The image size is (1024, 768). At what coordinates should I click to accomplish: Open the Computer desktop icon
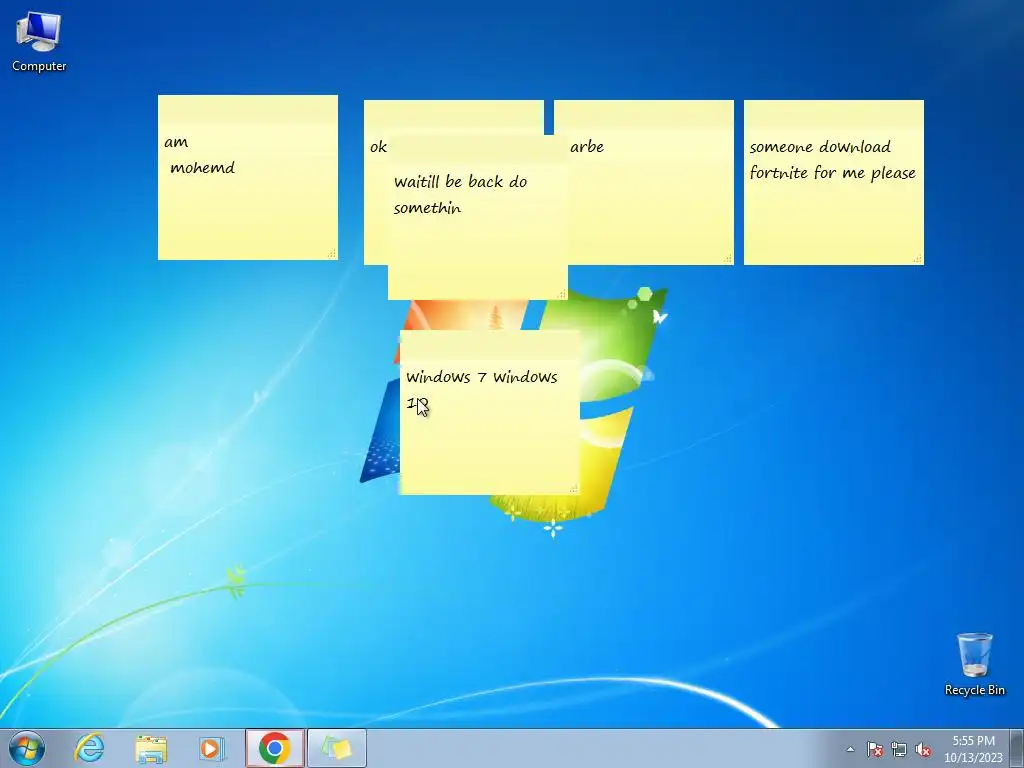(39, 41)
